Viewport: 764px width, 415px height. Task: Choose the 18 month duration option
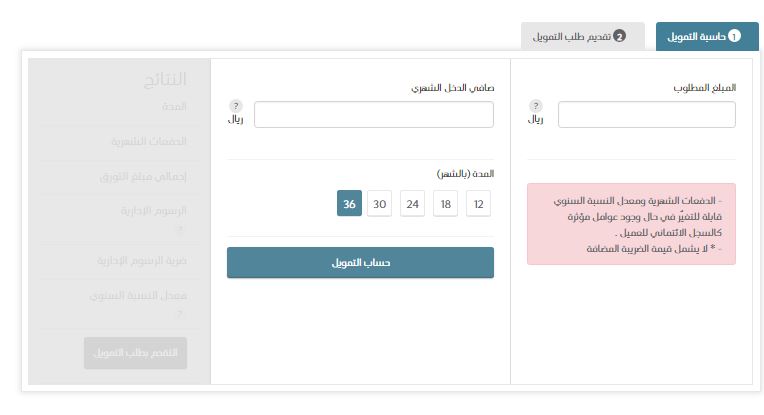tap(445, 204)
